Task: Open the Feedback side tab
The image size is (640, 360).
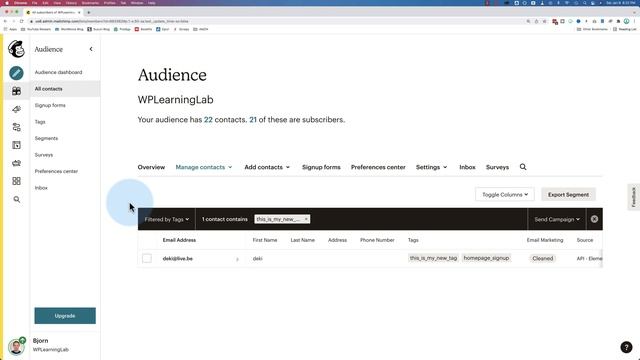Action: coord(633,197)
